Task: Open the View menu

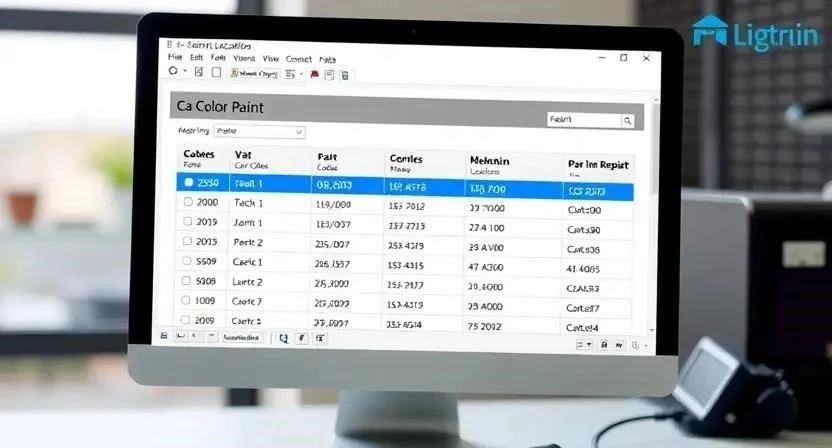Action: pyautogui.click(x=268, y=59)
